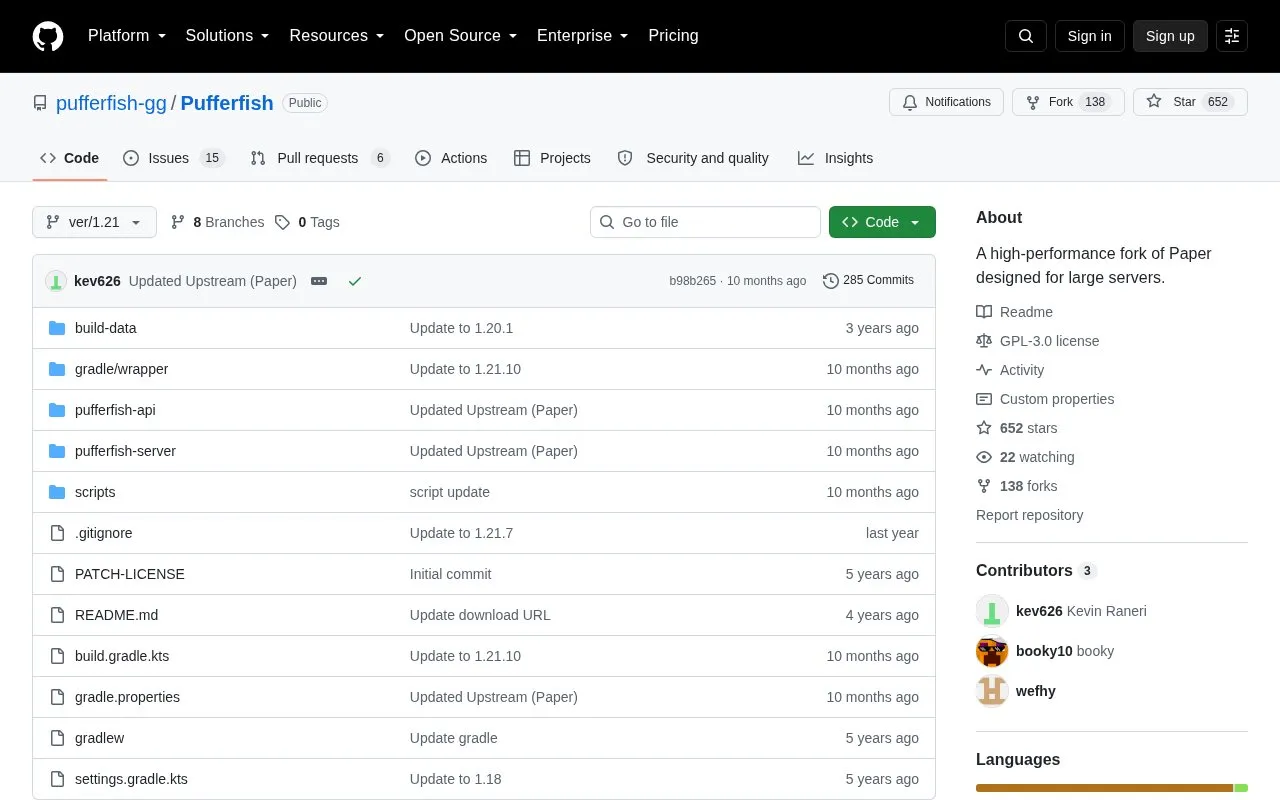Open the GitHub homepage logo
1280x800 pixels.
48,36
